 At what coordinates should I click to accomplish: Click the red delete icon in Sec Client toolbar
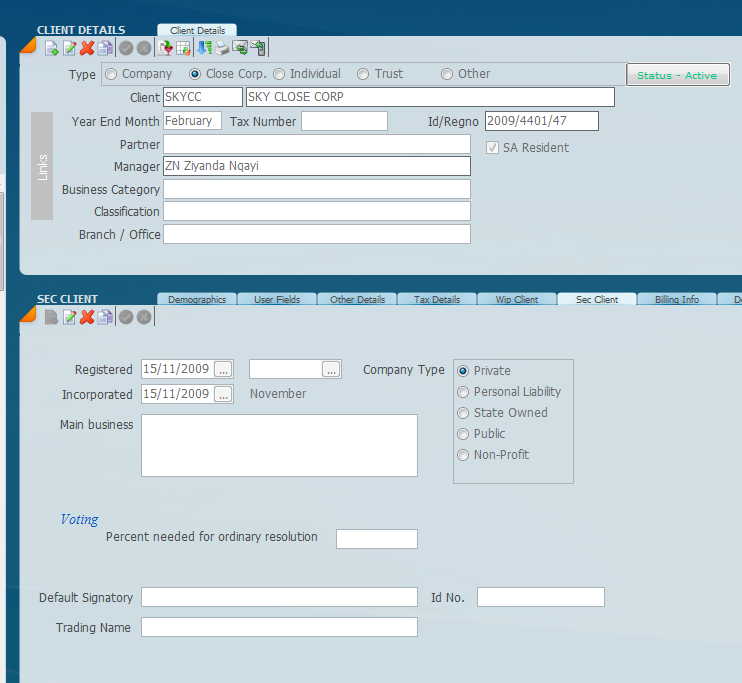(87, 317)
